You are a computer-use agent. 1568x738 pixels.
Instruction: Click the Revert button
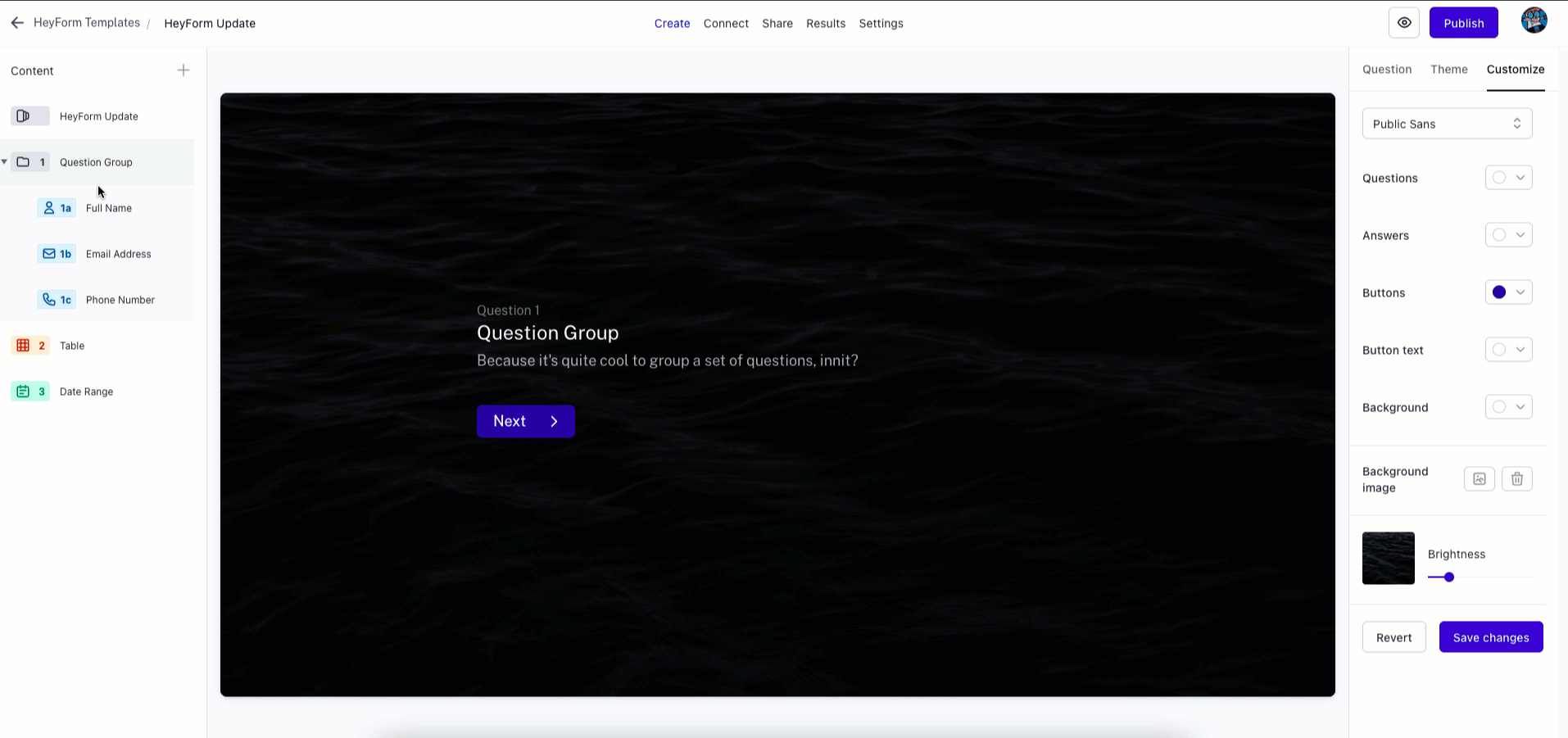click(x=1394, y=637)
